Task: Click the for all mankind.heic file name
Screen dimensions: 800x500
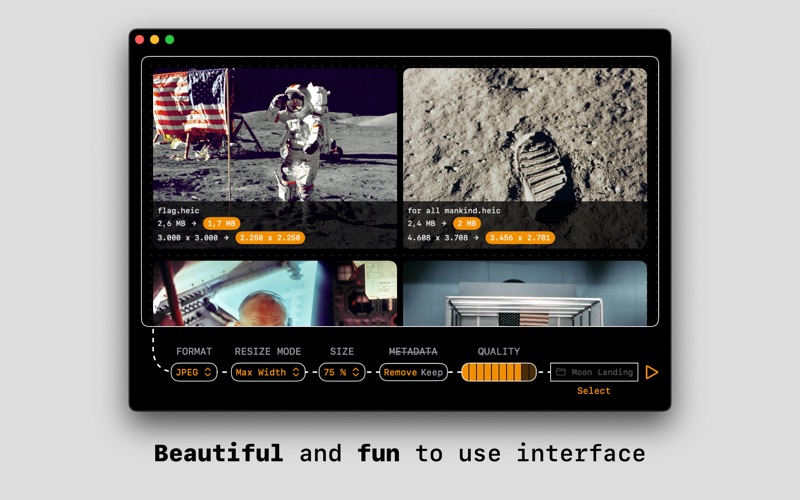Action: 454,210
